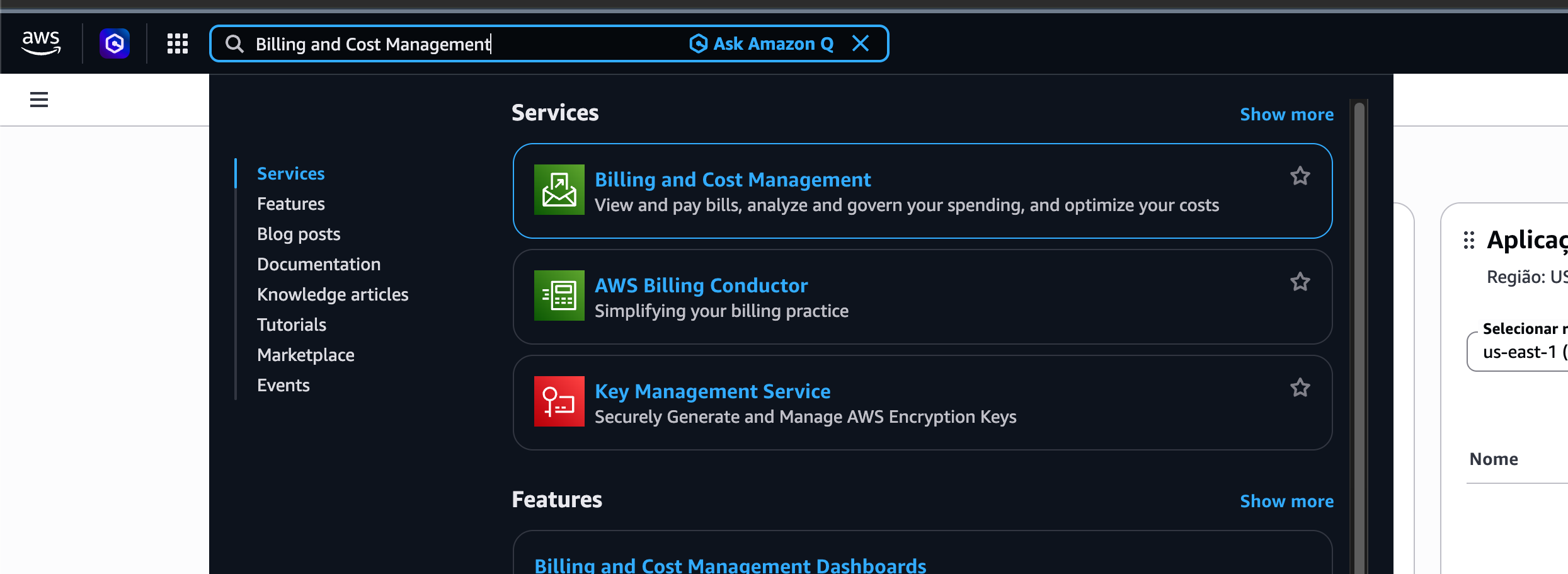Click the AWS logo home icon
Image resolution: width=1568 pixels, height=574 pixels.
tap(41, 43)
